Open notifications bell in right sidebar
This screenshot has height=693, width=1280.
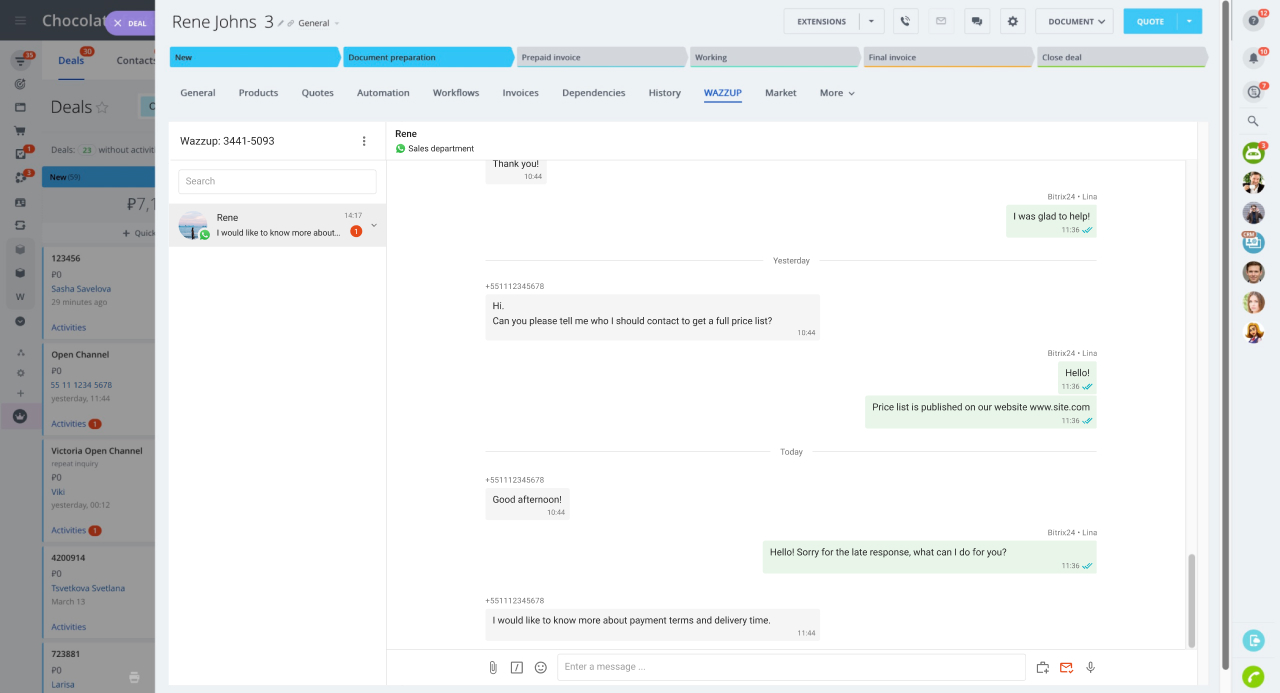[x=1253, y=58]
